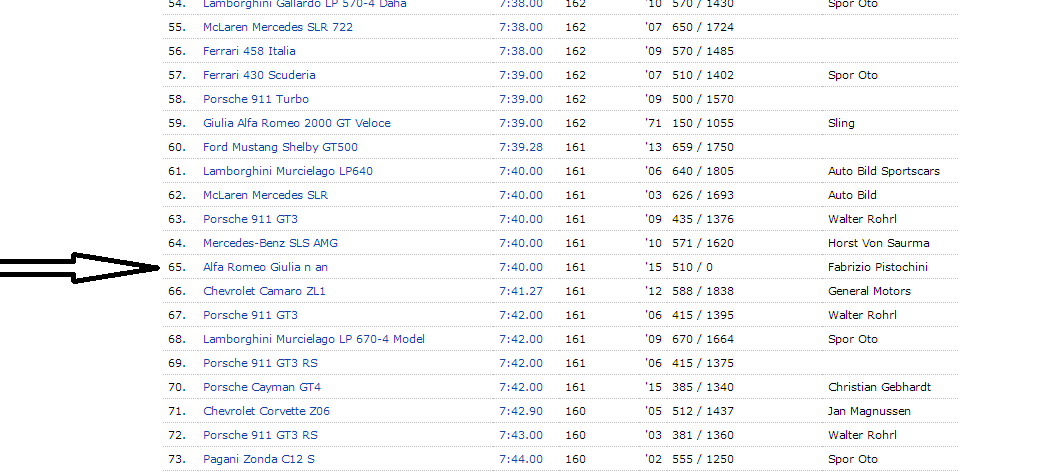
Task: Click the 7:41.27 lap time link
Action: click(x=520, y=292)
